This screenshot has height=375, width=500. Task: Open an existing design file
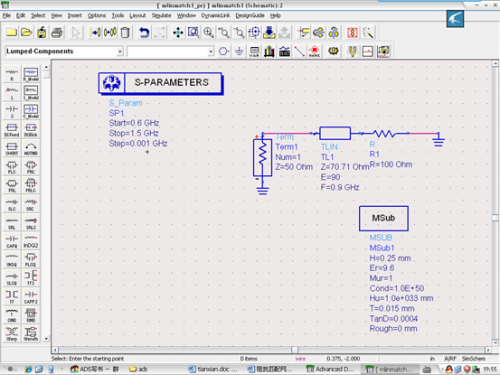point(26,32)
